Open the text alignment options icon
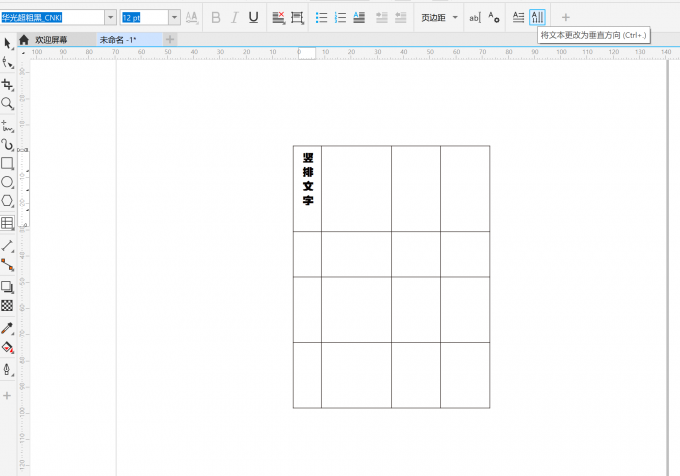This screenshot has height=476, width=680. [278, 17]
